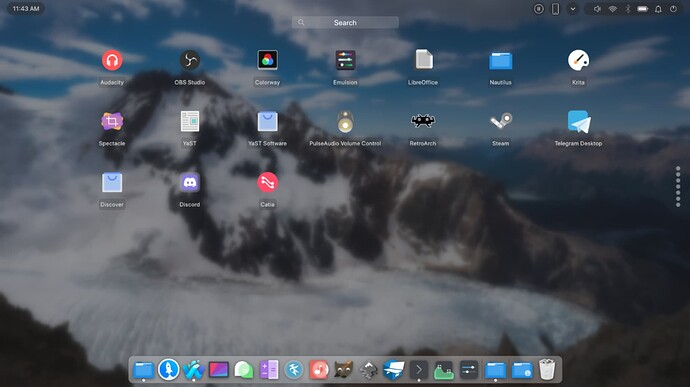This screenshot has width=690, height=387.
Task: Click the Search field at the top
Action: tap(345, 22)
